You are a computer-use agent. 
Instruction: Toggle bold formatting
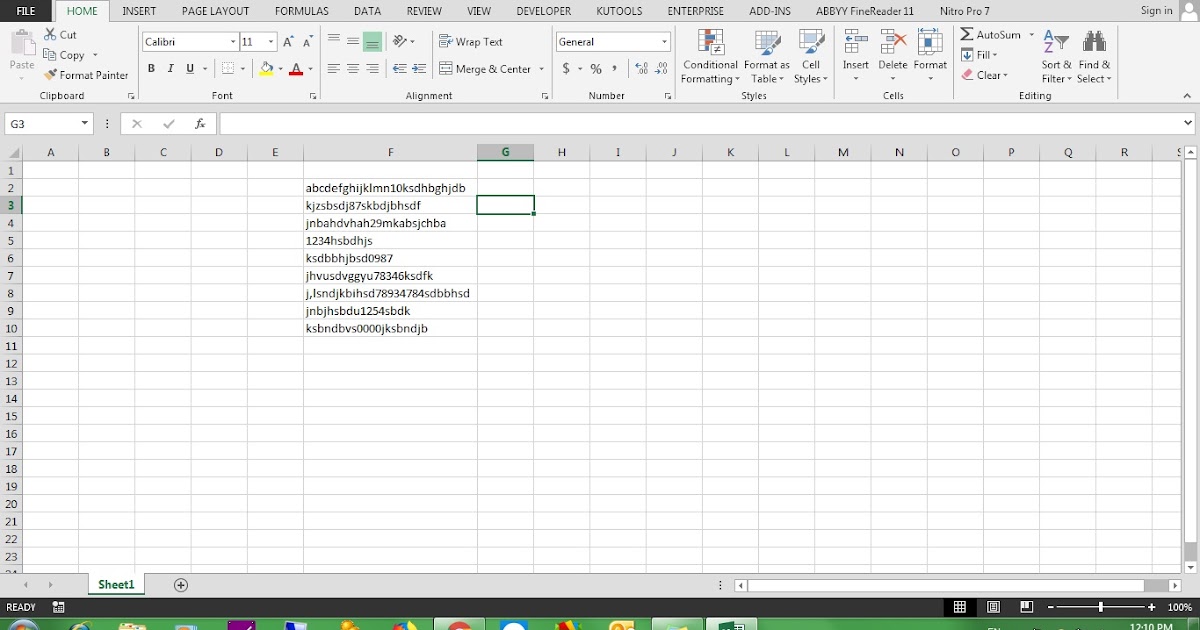tap(151, 68)
